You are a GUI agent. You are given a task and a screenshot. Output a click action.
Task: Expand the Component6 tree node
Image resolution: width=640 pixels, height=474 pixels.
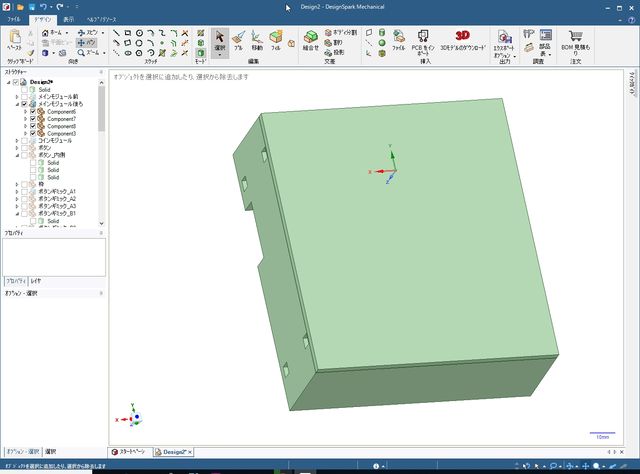tap(26, 111)
